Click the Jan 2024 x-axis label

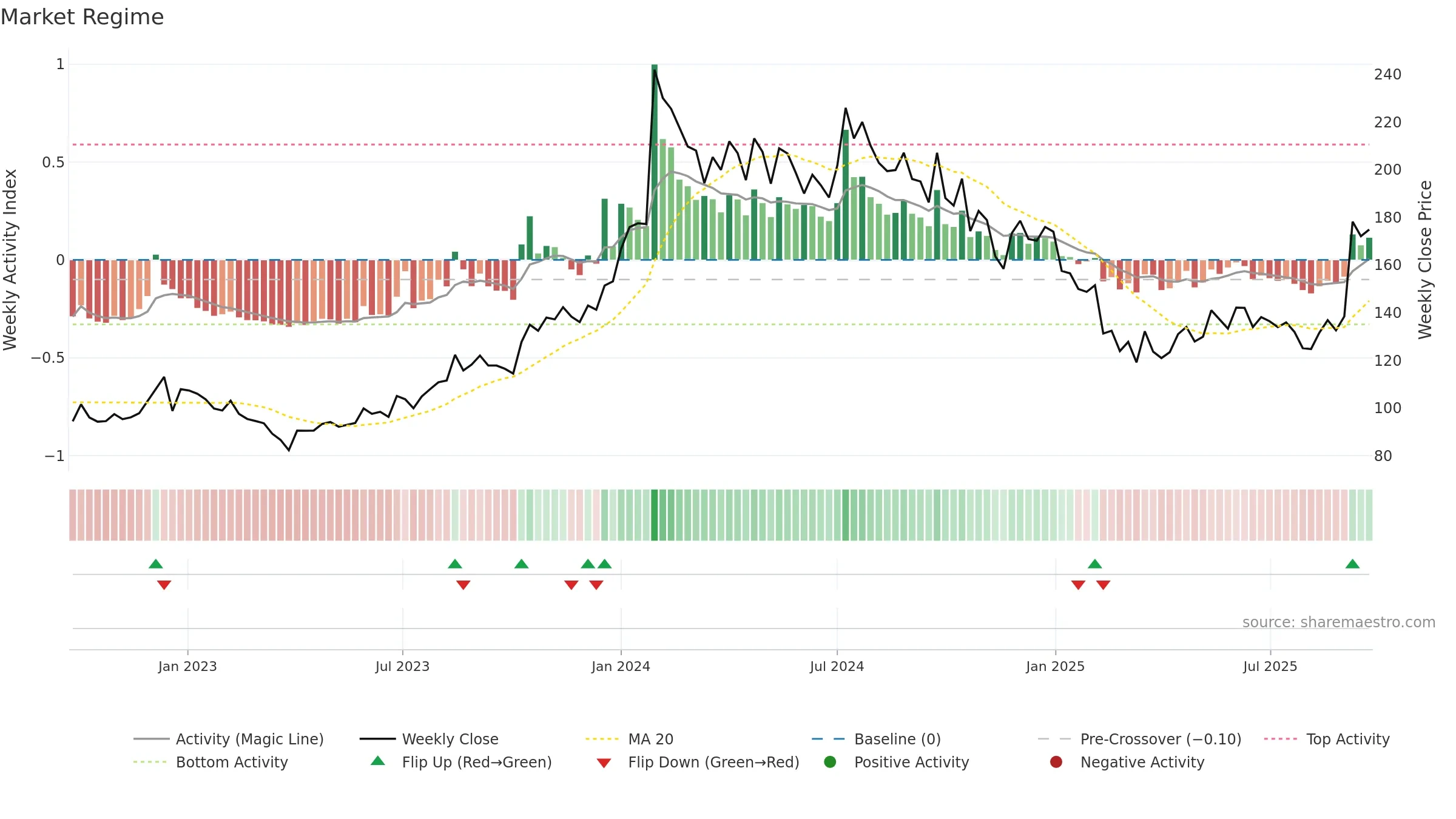pos(621,666)
